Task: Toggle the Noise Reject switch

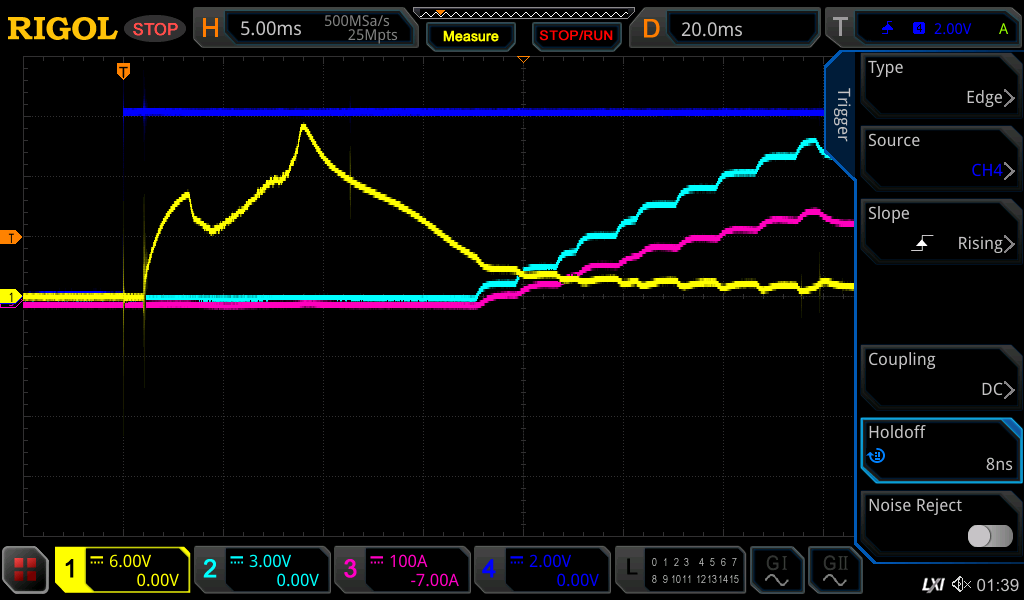Action: tap(989, 536)
